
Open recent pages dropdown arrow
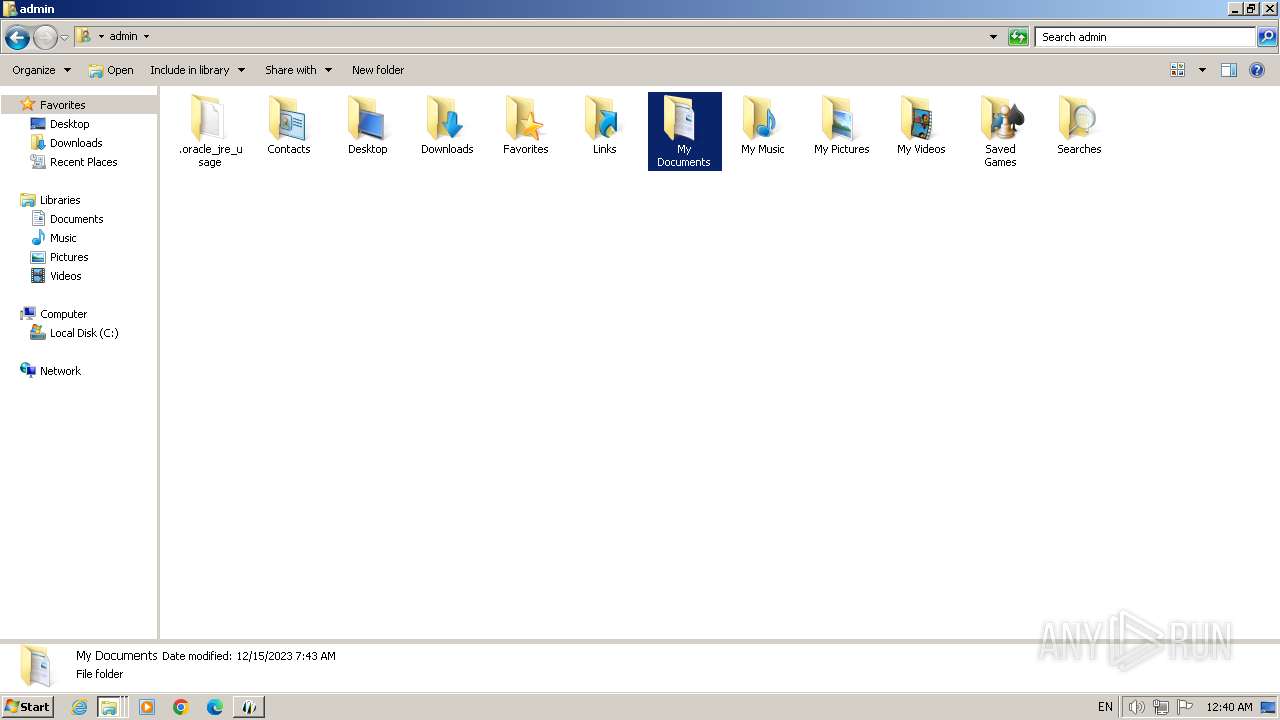click(65, 38)
